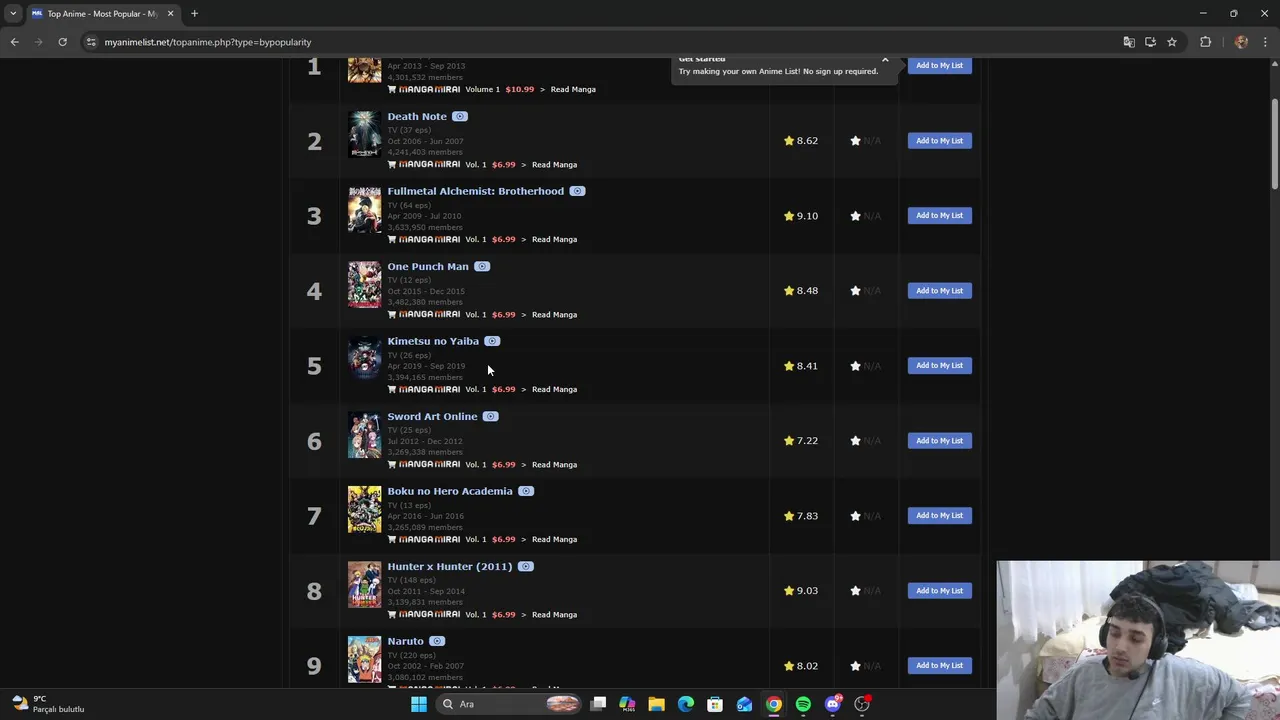This screenshot has height=720, width=1280.
Task: Open the Naruto poster thumbnail
Action: 364,660
